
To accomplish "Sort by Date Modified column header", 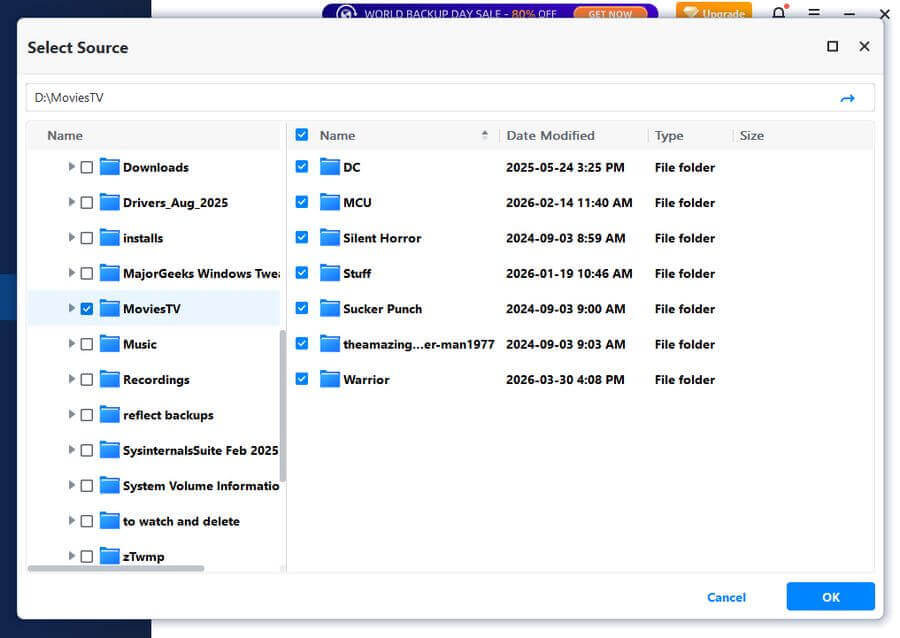I will pyautogui.click(x=550, y=135).
